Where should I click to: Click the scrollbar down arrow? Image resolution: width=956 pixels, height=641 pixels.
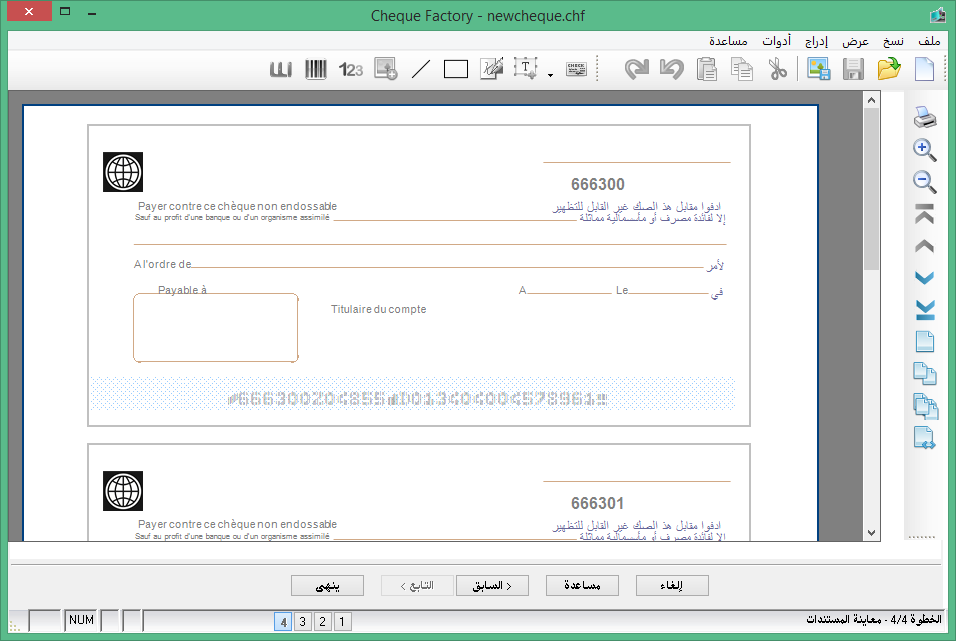coord(871,532)
